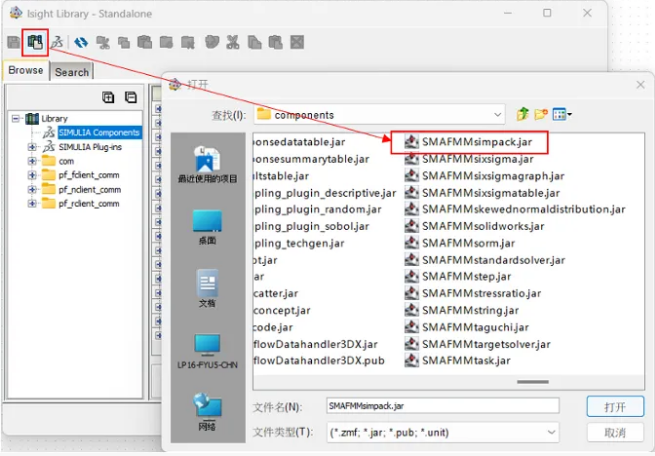Maximize the Isight Library window
The image size is (655, 456).
(x=547, y=13)
